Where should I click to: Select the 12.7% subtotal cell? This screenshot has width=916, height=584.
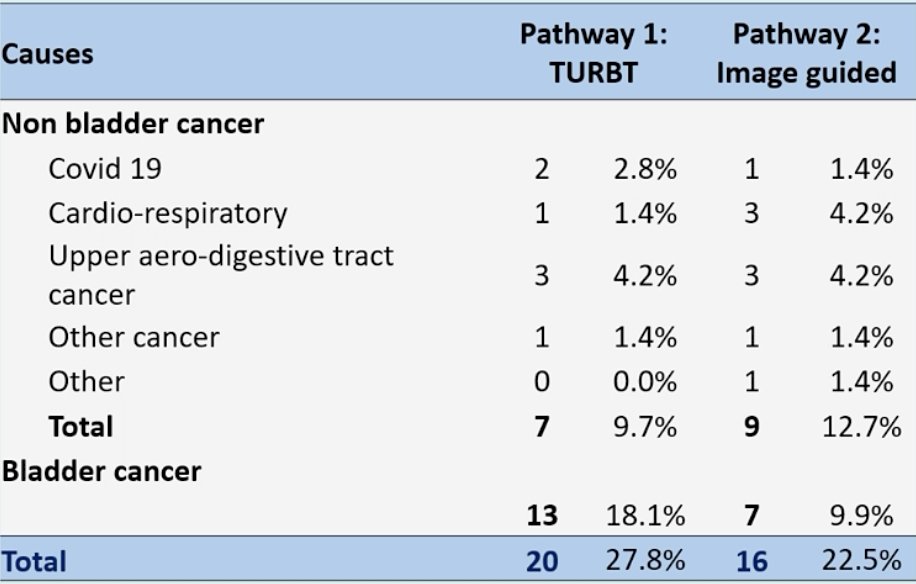click(x=862, y=427)
